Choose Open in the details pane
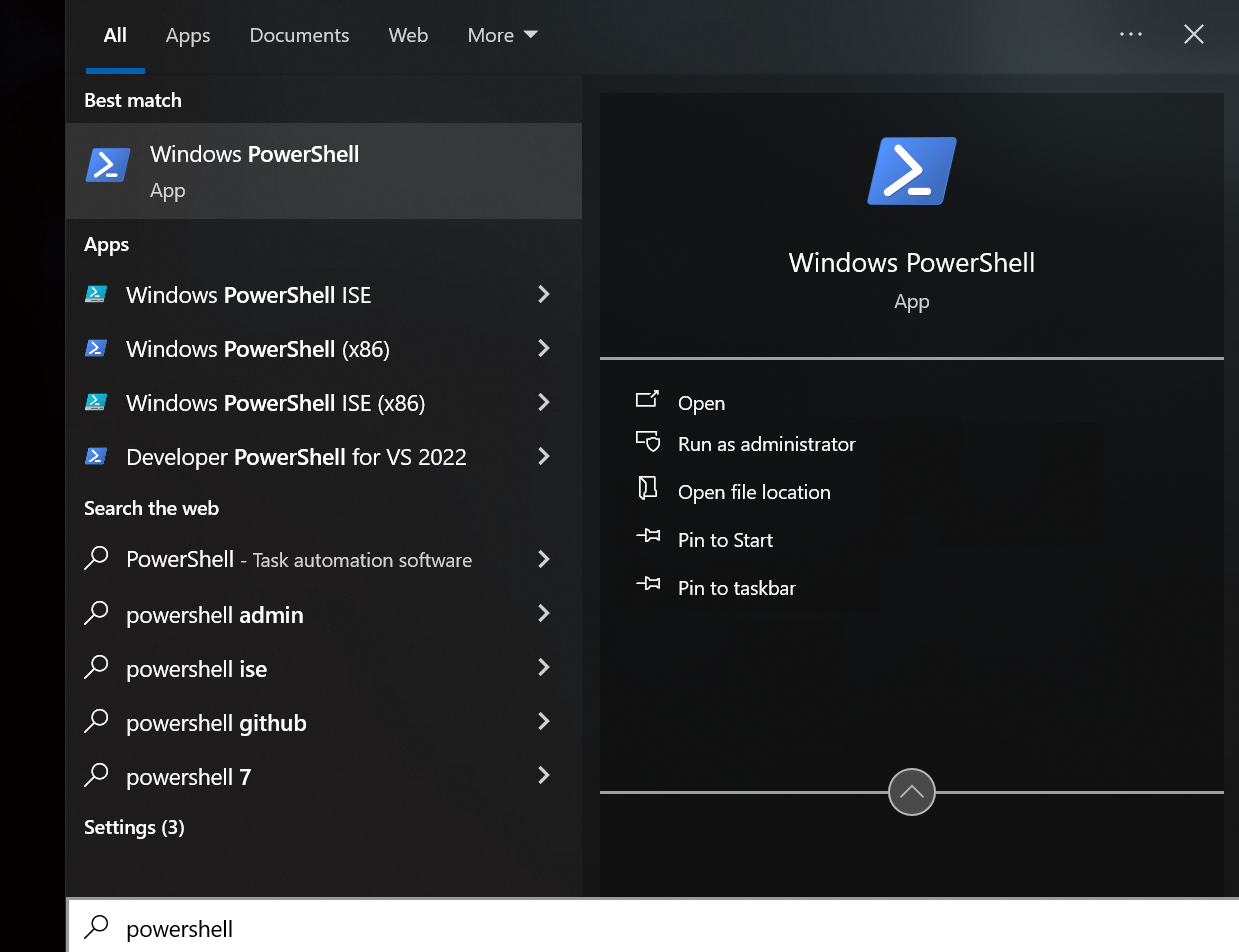This screenshot has width=1239, height=952. [x=701, y=403]
